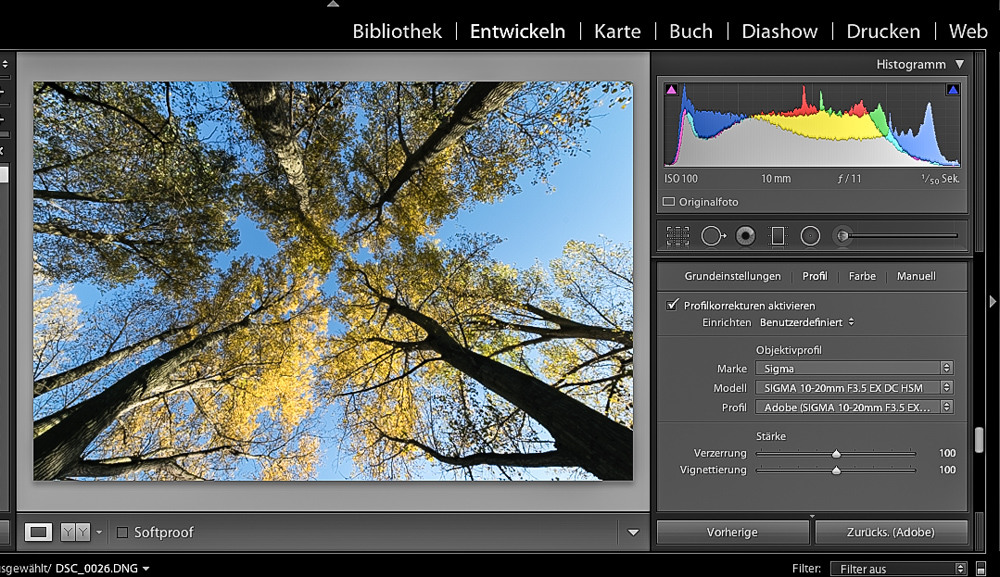Select the Radial Filter tool
This screenshot has height=577, width=1000.
810,236
